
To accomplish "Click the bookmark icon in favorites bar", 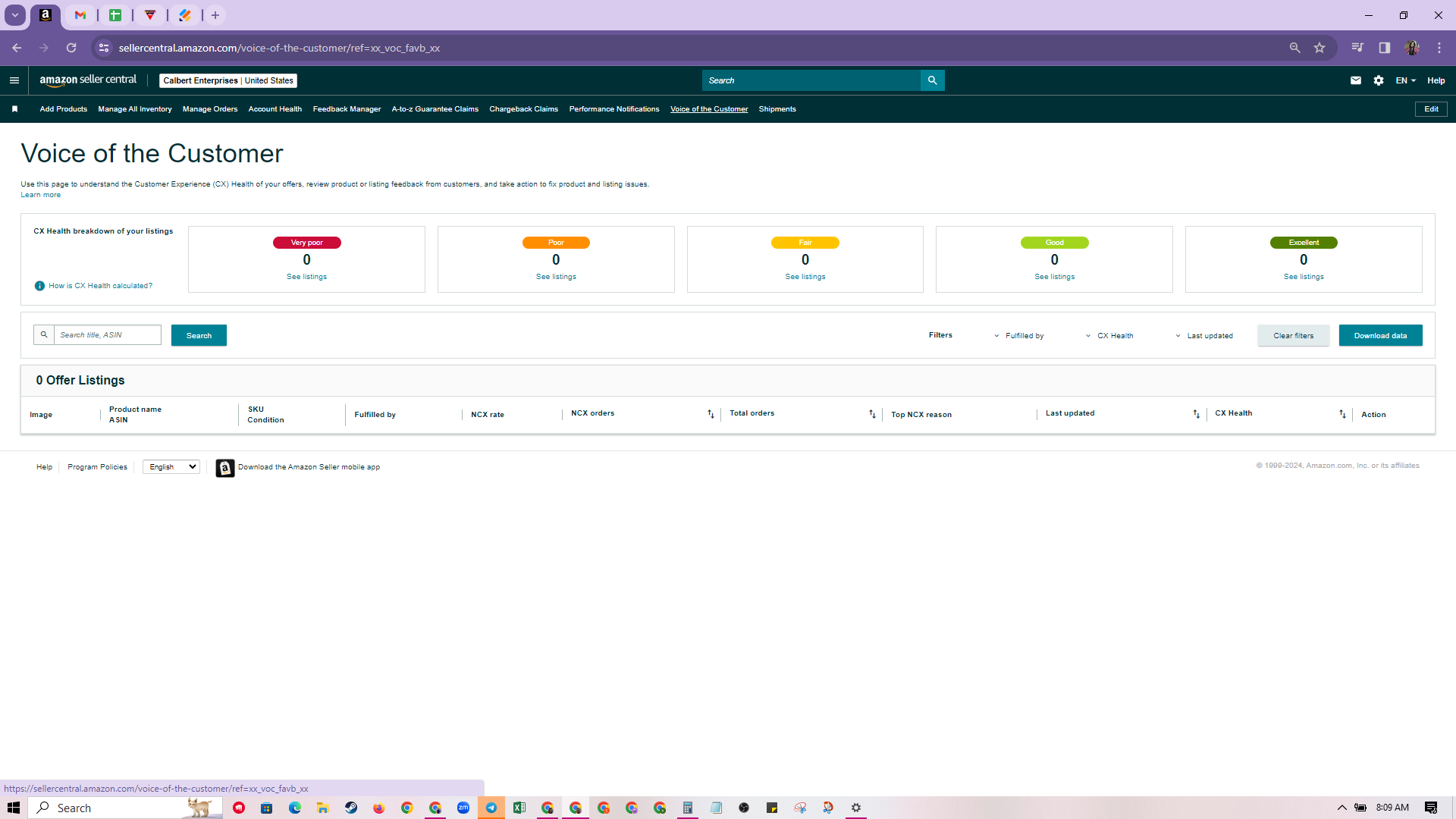I will [x=14, y=109].
